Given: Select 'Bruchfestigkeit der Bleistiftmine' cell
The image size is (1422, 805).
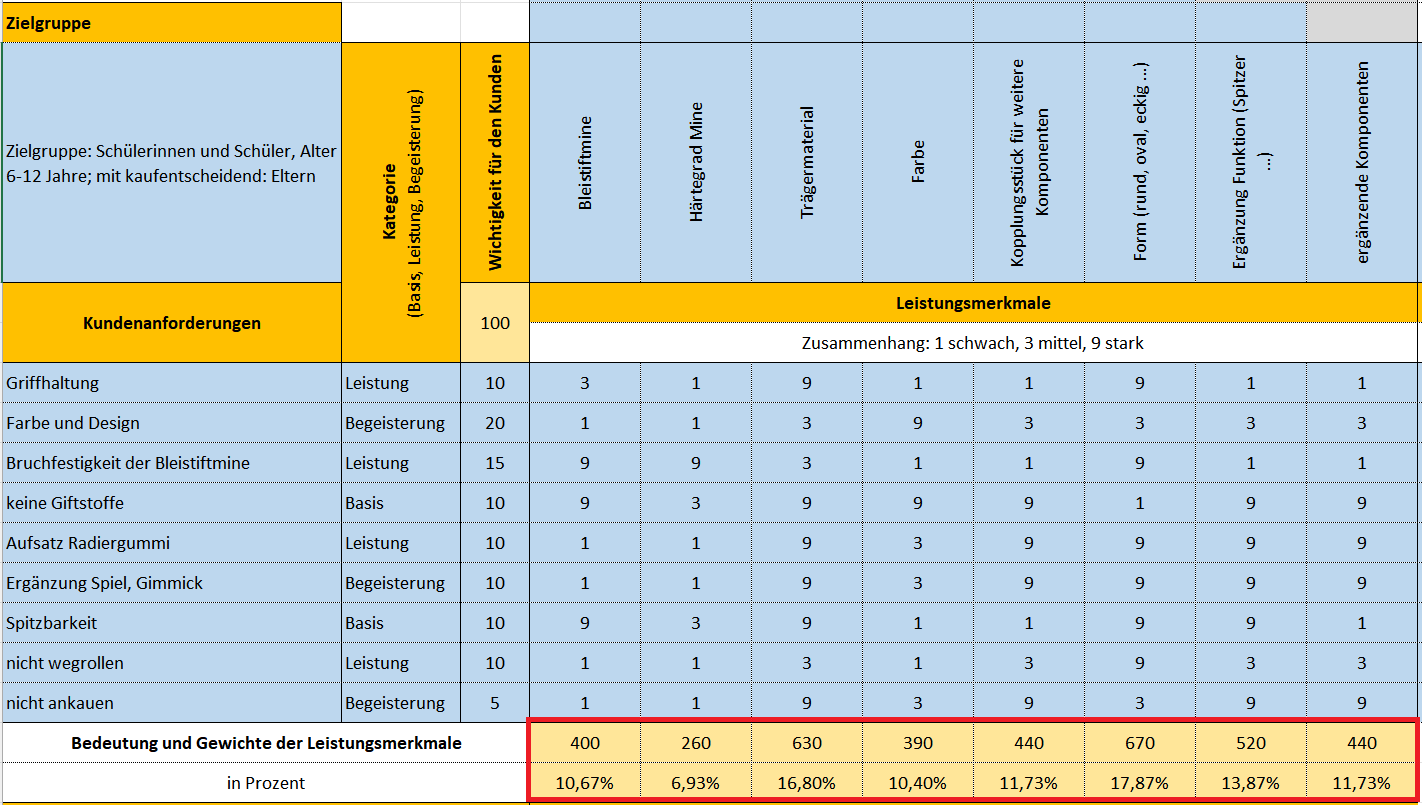Looking at the screenshot, I should point(171,463).
